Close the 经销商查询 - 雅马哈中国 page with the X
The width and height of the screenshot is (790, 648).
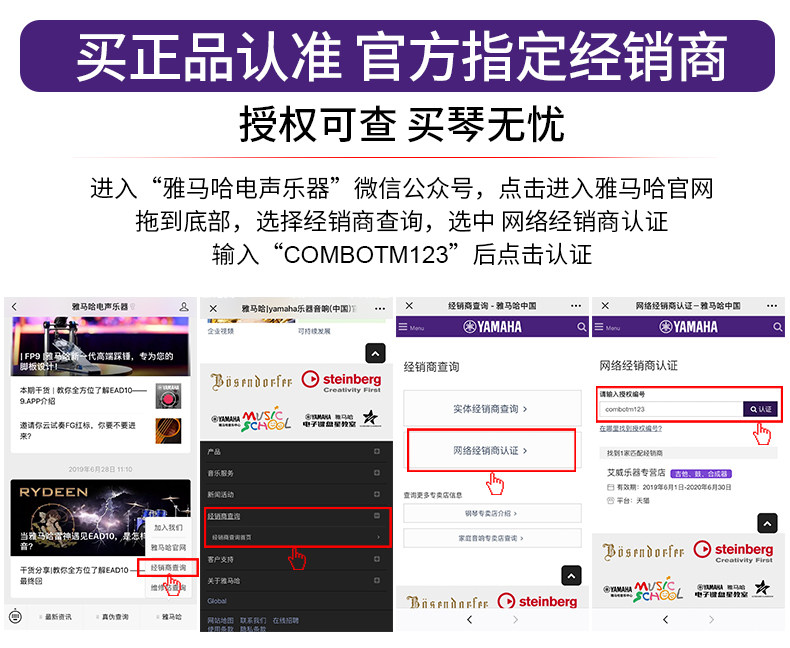pos(409,306)
